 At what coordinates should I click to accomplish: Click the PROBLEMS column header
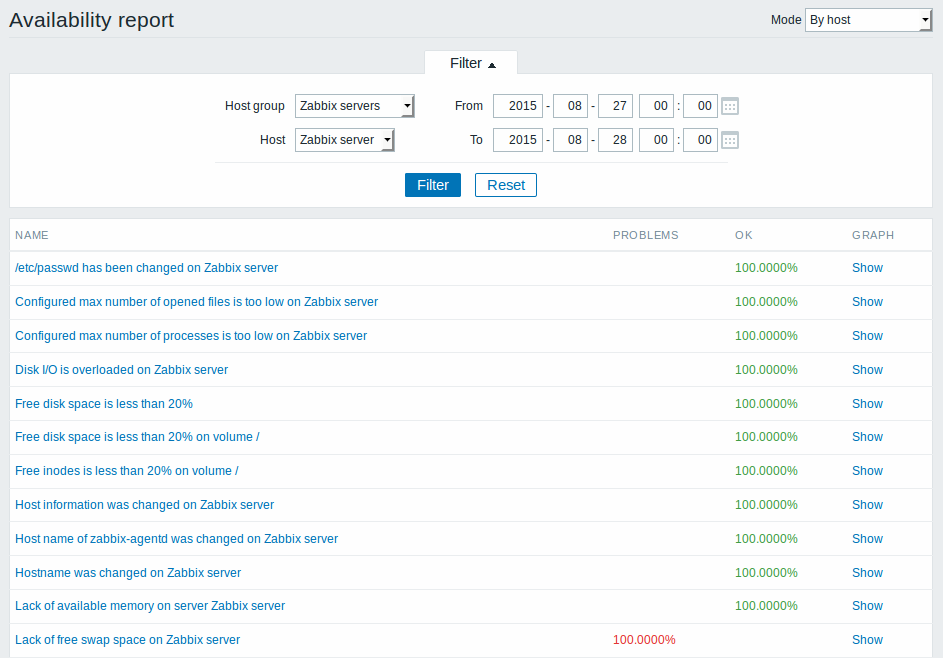645,235
